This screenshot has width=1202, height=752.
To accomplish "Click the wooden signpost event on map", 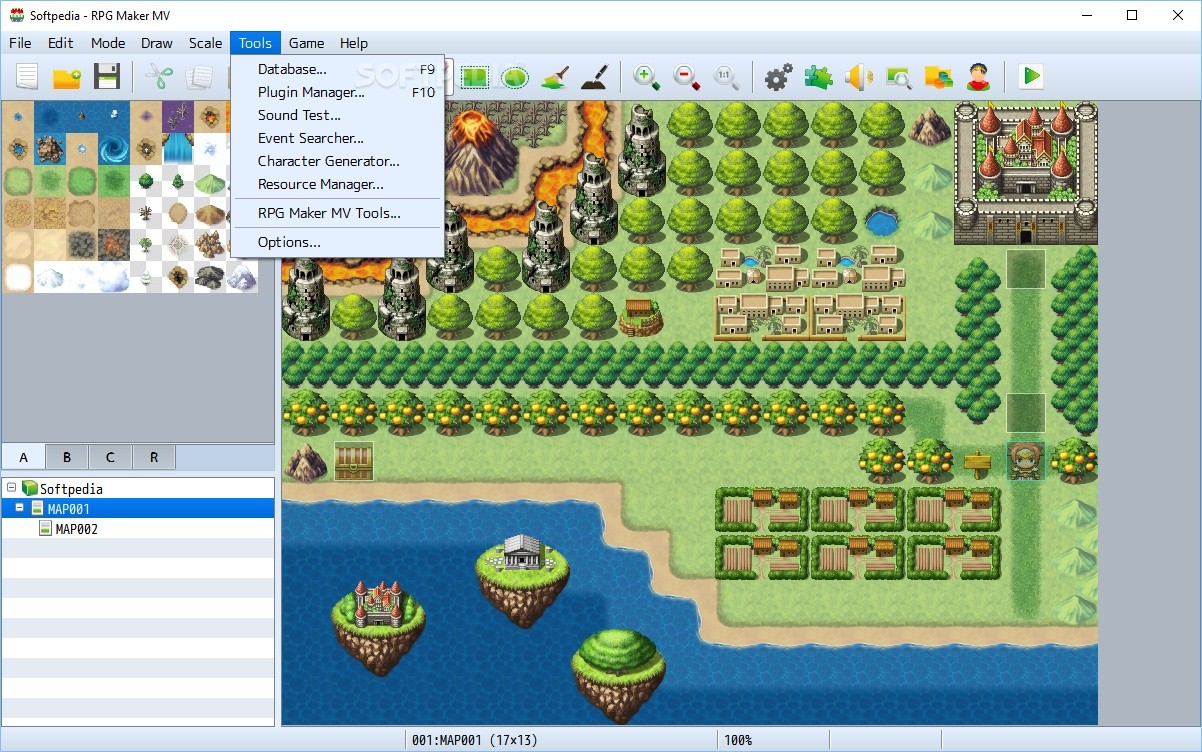I will (x=978, y=462).
